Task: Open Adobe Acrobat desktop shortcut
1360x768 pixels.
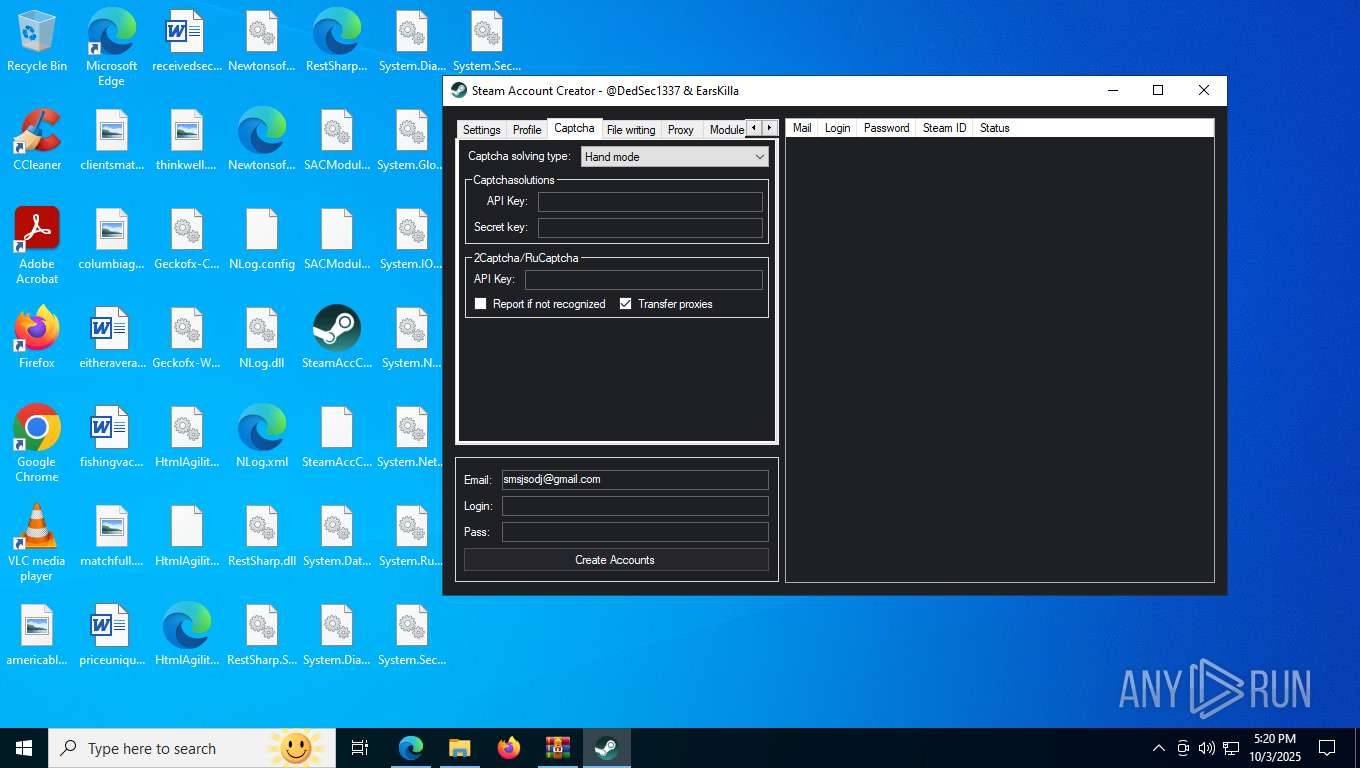Action: tap(37, 245)
